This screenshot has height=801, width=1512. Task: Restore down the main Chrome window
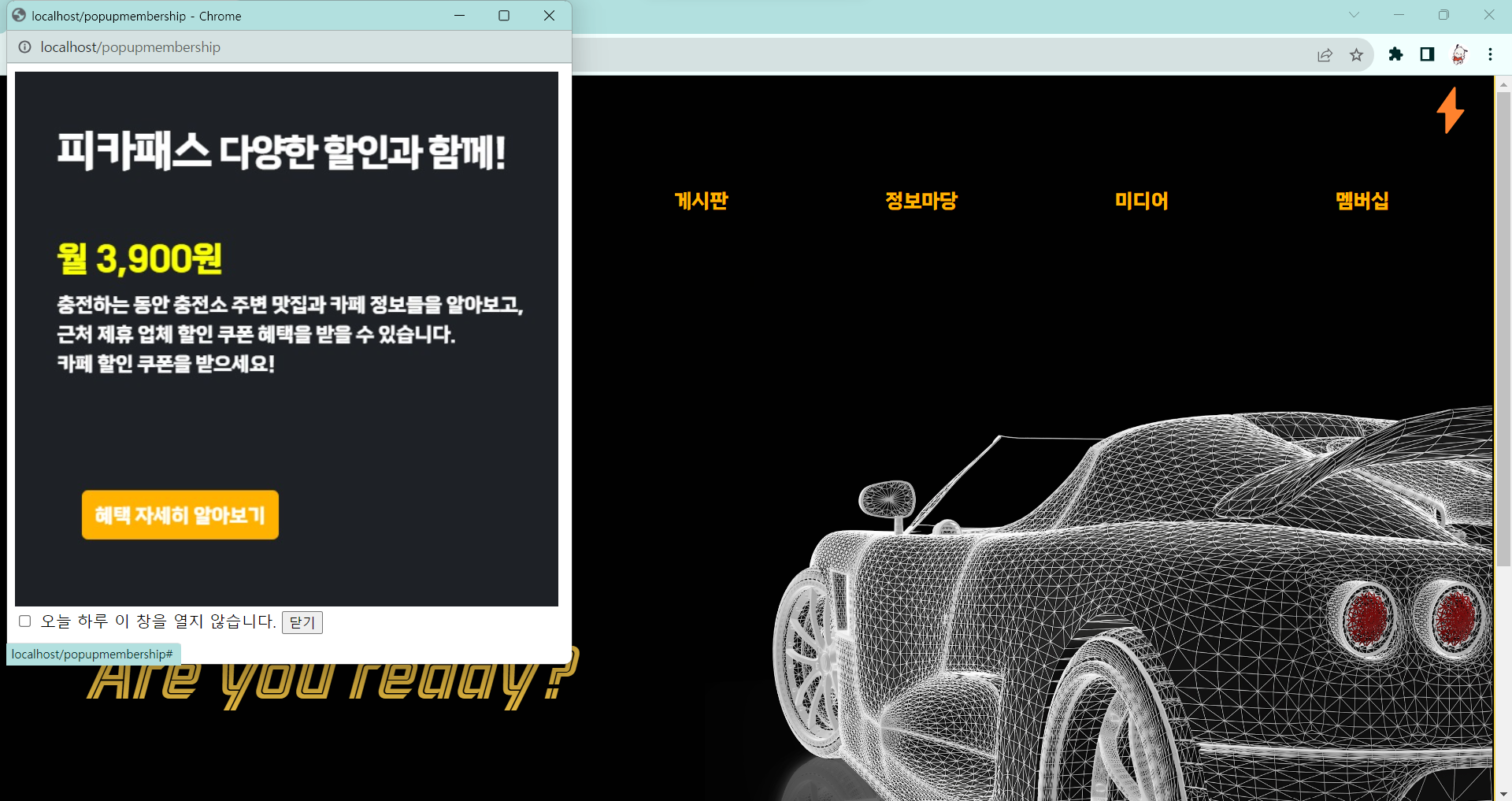(1443, 15)
